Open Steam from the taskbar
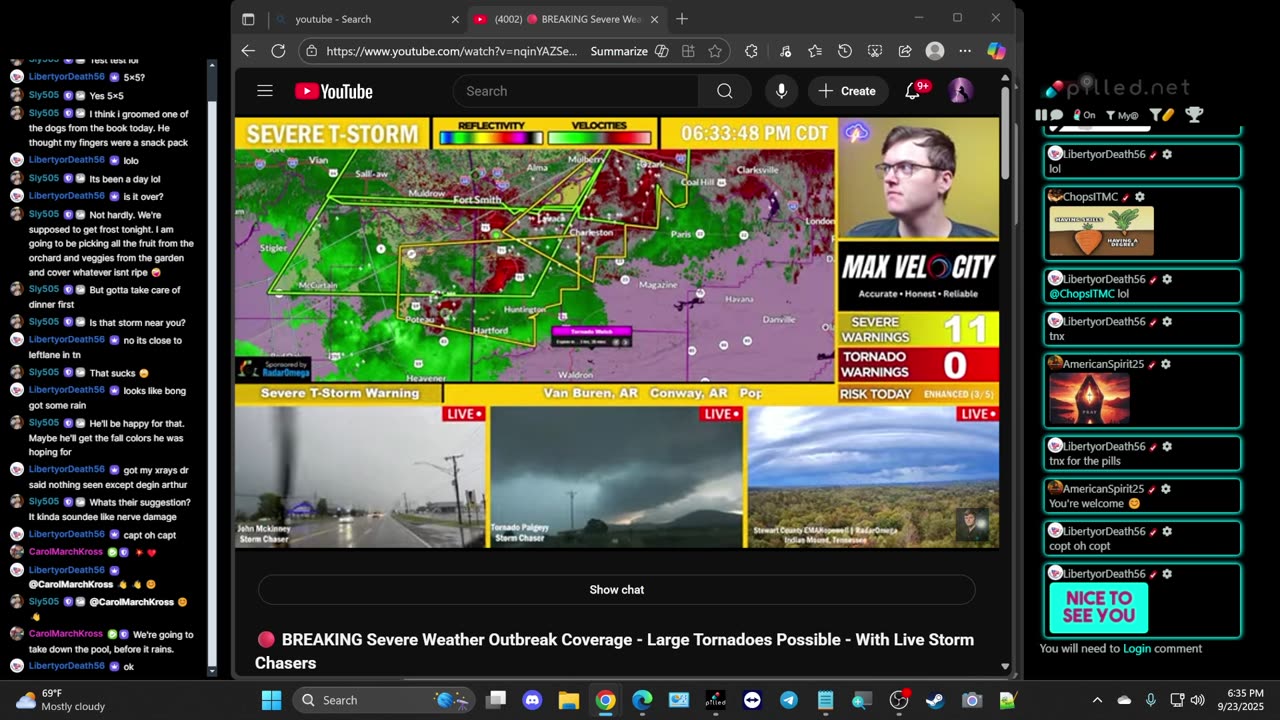The image size is (1280, 720). [x=935, y=700]
